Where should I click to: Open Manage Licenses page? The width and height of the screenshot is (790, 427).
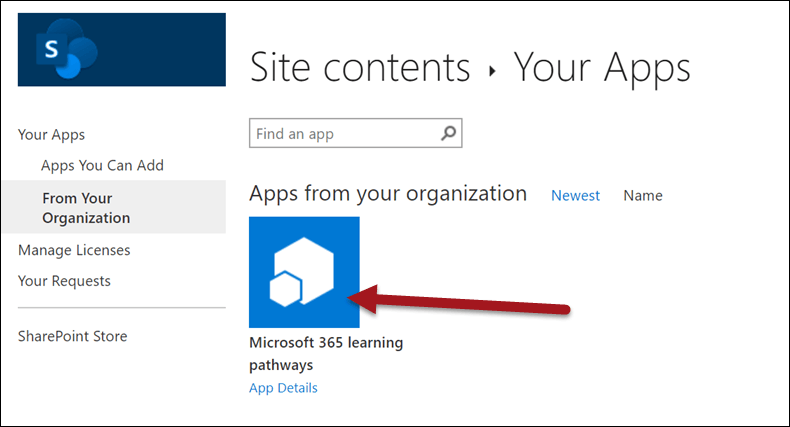74,250
